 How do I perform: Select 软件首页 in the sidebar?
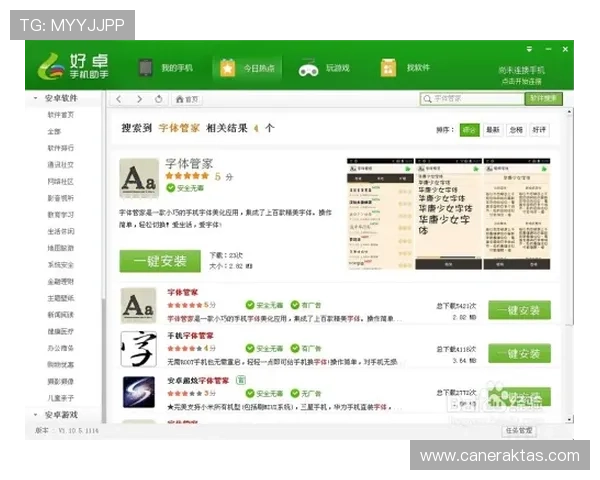(60, 115)
